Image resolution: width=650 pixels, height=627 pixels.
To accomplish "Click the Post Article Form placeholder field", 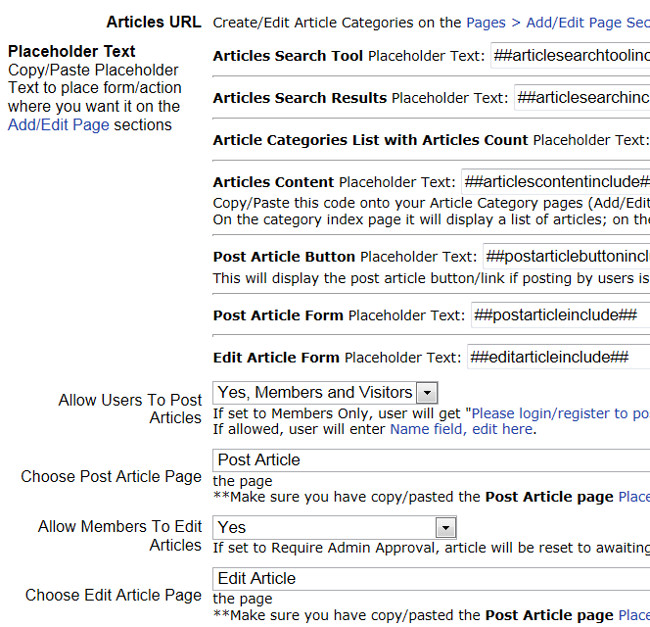I will point(560,315).
